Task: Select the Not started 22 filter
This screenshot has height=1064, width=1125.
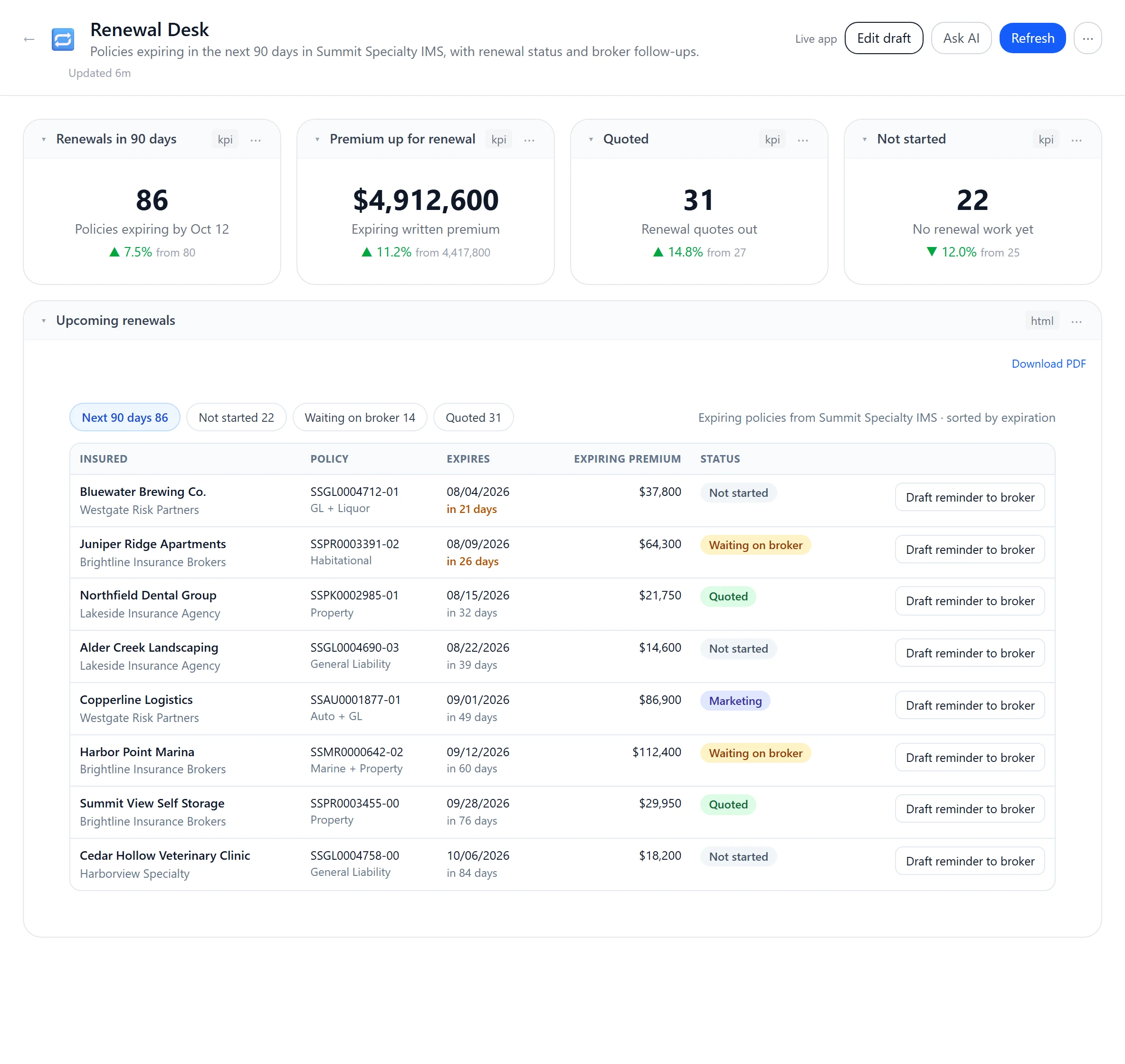Action: tap(236, 418)
